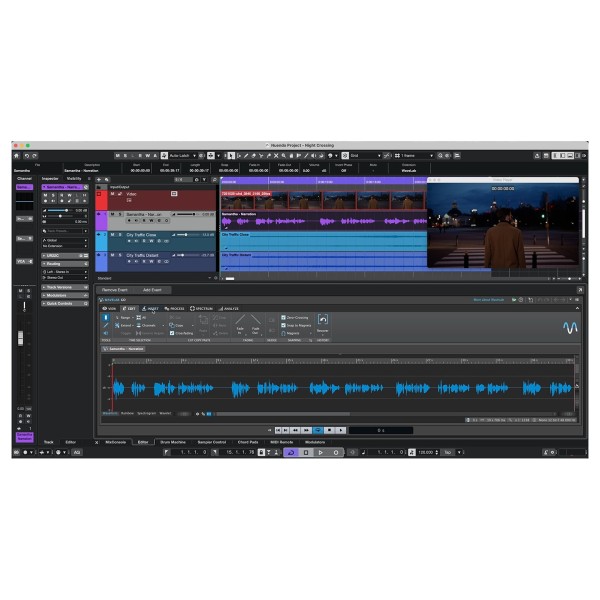
Task: Click the Rename history icon in WaveLab ribbon
Action: click(323, 322)
